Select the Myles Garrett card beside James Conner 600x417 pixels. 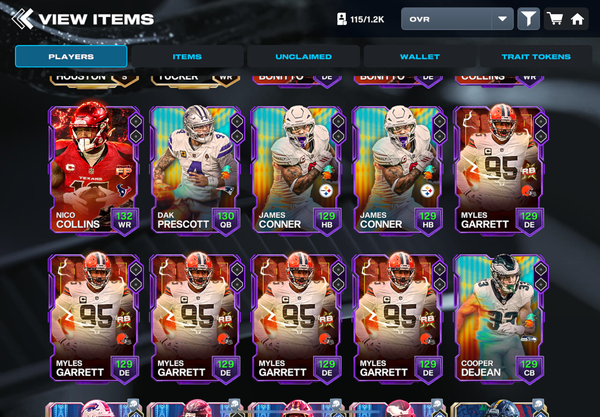pos(499,170)
